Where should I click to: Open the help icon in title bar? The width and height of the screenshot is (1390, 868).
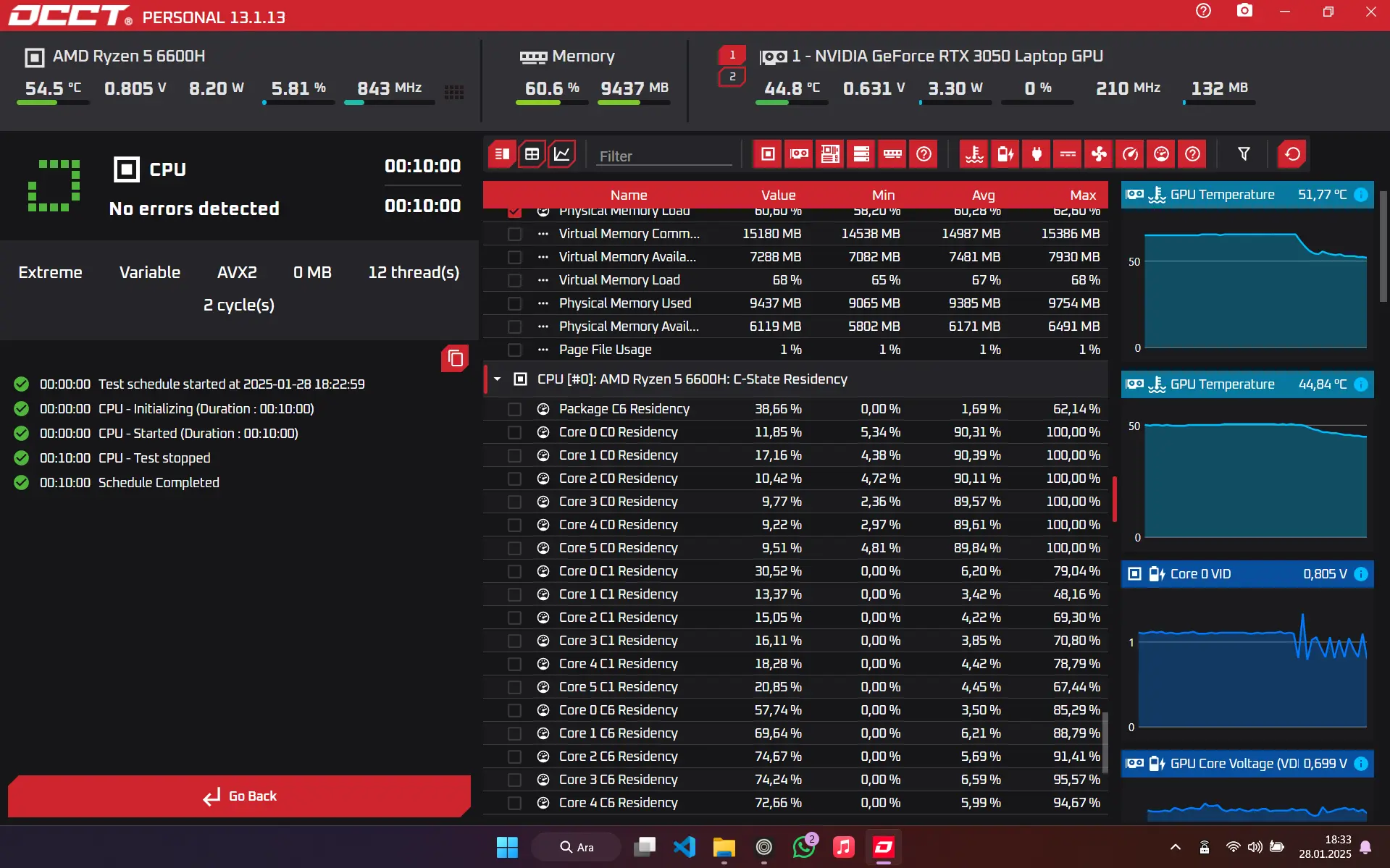point(1203,11)
